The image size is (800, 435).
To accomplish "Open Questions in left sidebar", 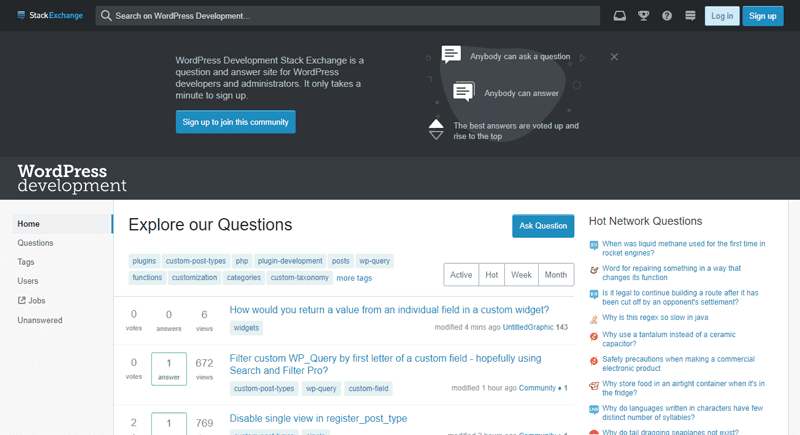I will (35, 243).
